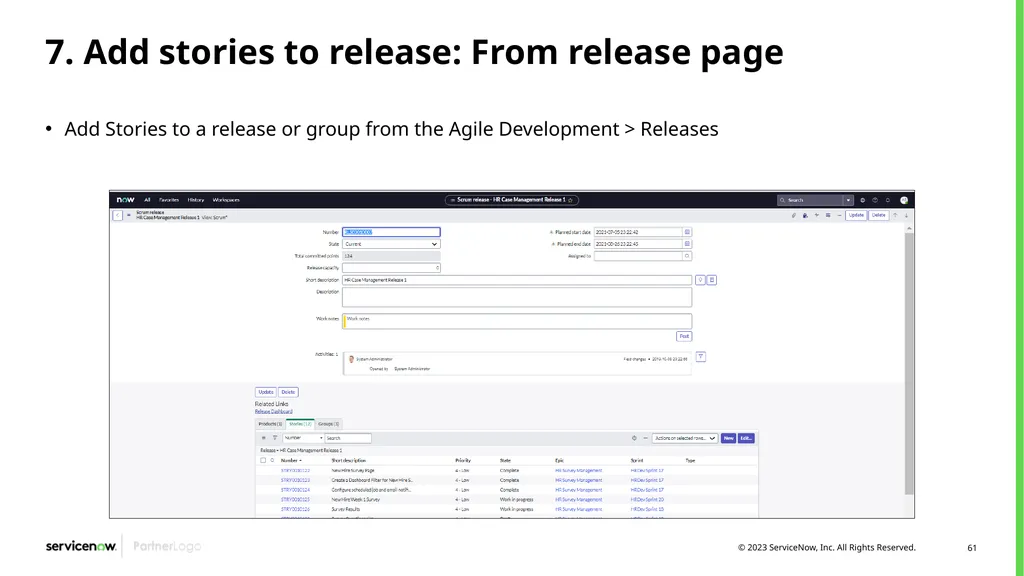Open the State dropdown showing Current

click(391, 244)
